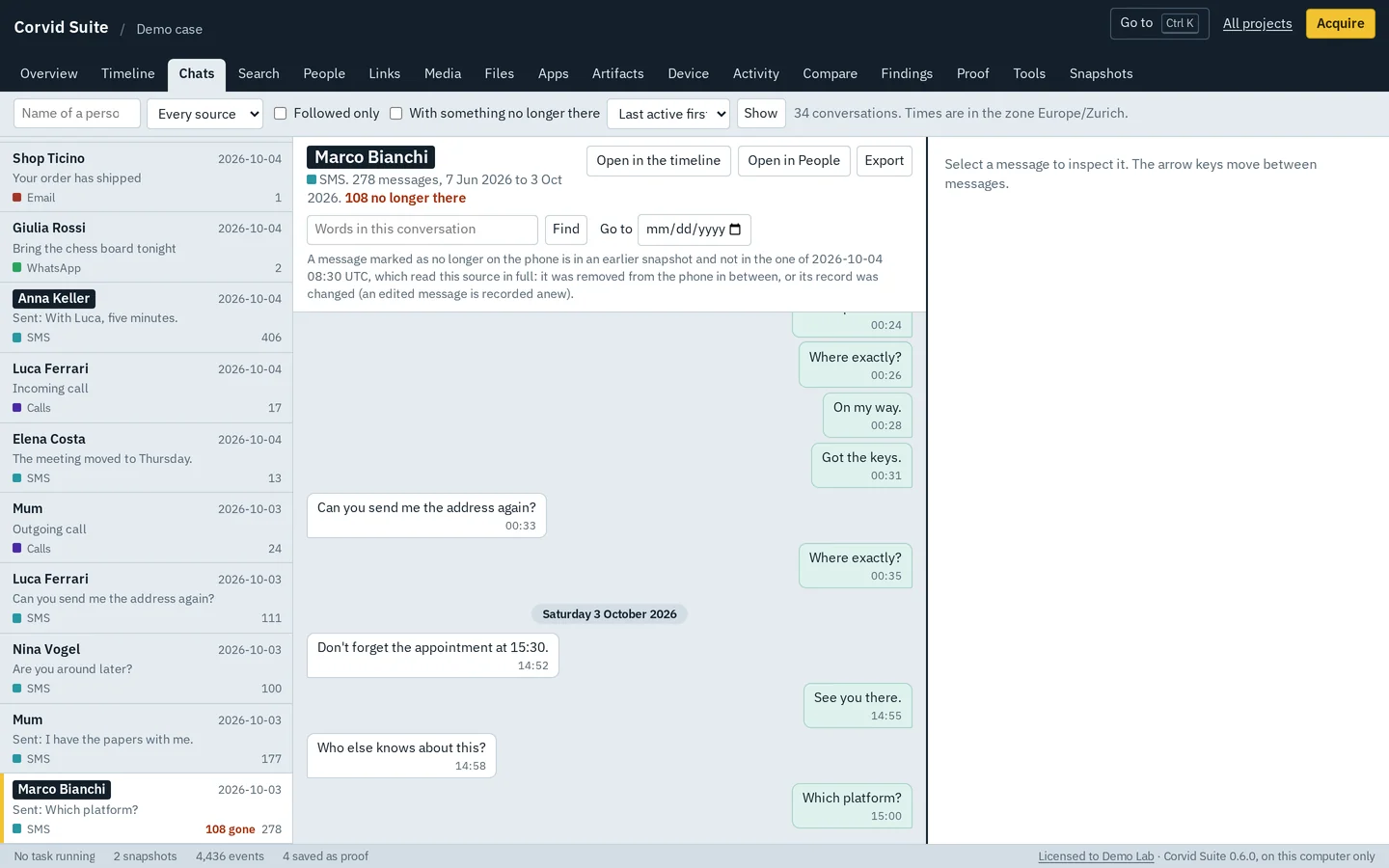
Task: Click Open in the timeline button
Action: point(659,161)
